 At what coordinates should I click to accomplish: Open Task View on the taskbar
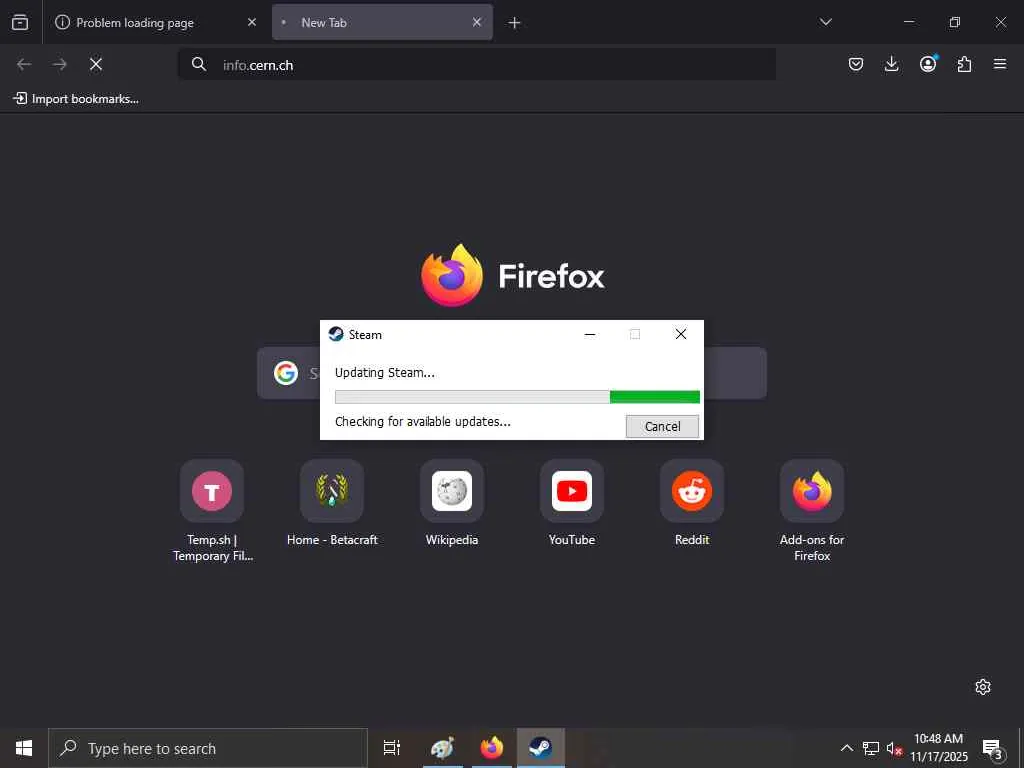(392, 748)
